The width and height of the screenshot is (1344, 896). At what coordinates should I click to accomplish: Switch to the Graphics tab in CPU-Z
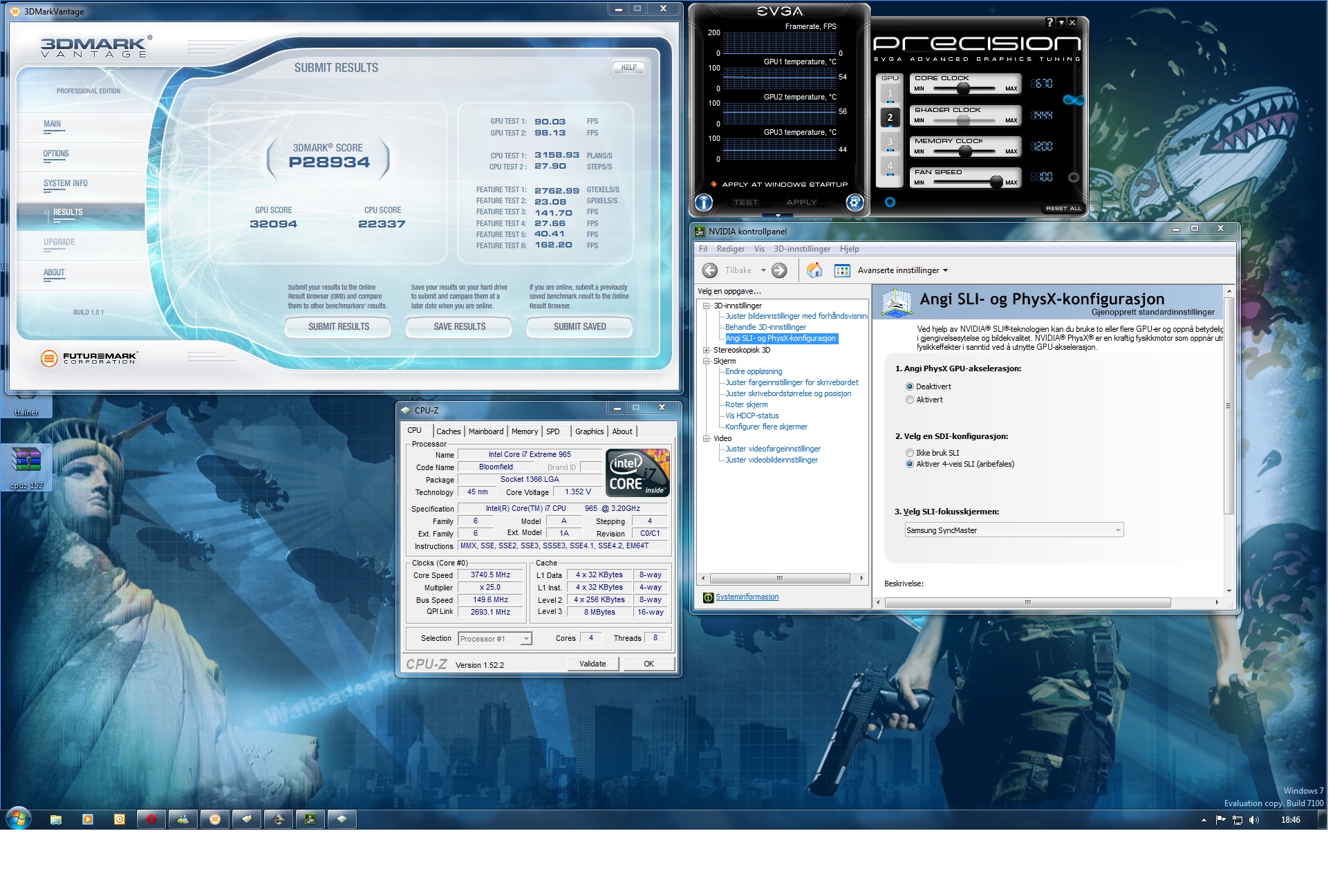point(589,431)
